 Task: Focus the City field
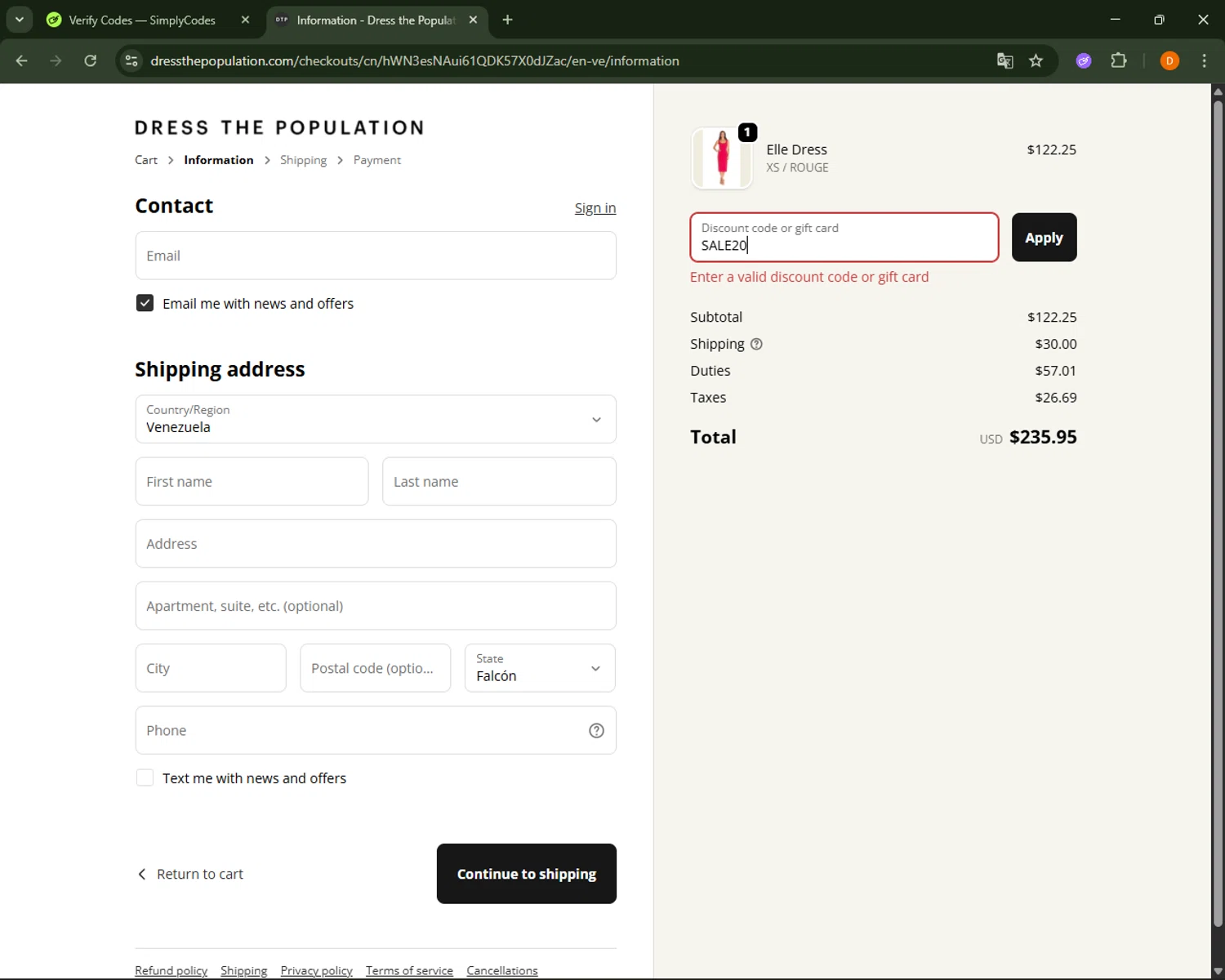click(211, 668)
